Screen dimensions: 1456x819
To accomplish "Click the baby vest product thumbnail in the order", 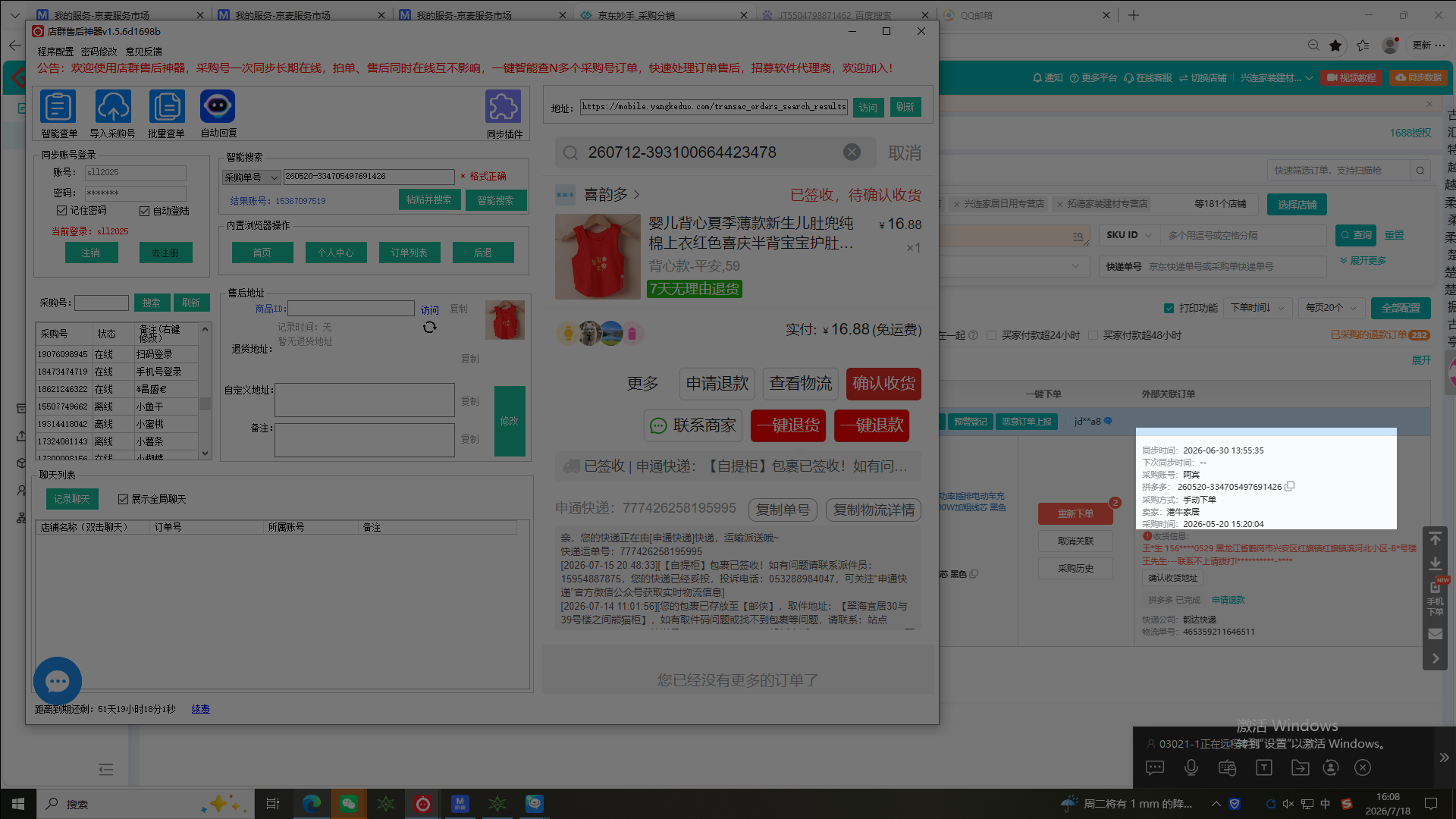I will (598, 256).
